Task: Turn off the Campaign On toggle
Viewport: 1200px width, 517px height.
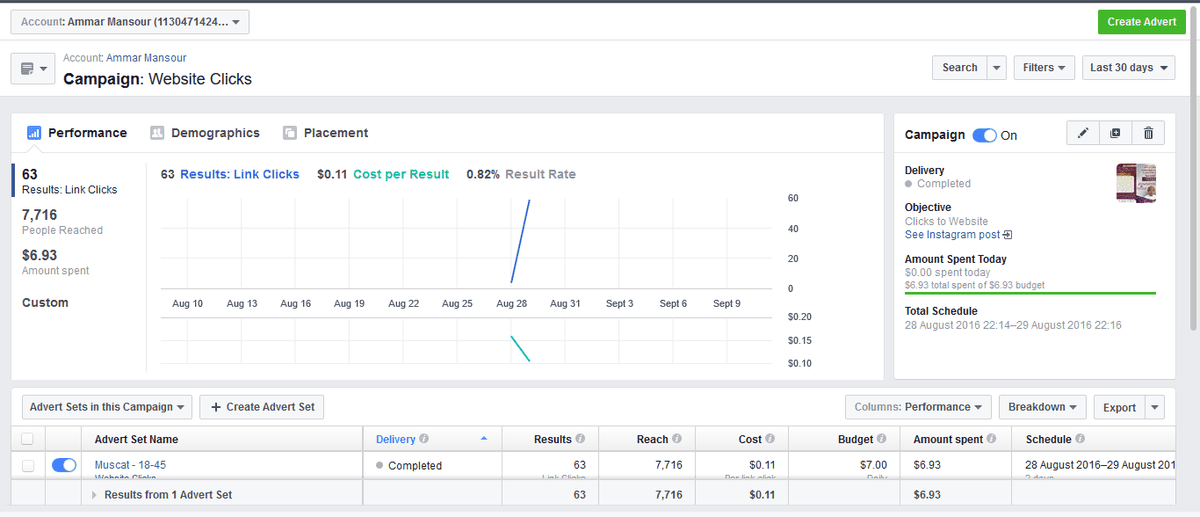Action: coord(984,135)
